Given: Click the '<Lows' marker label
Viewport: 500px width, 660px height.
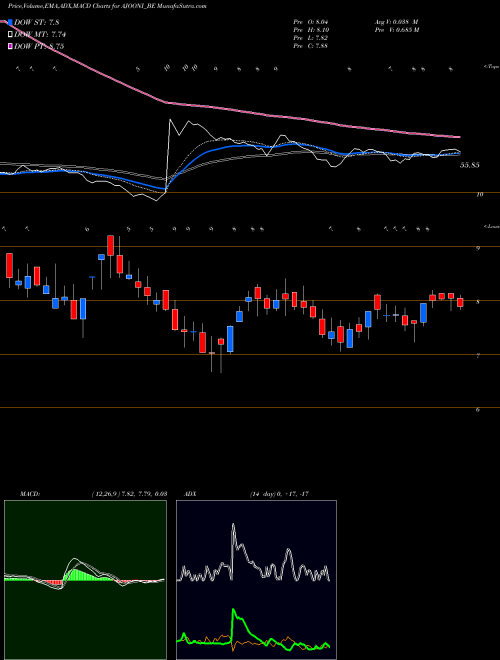Looking at the screenshot, I should [x=491, y=226].
